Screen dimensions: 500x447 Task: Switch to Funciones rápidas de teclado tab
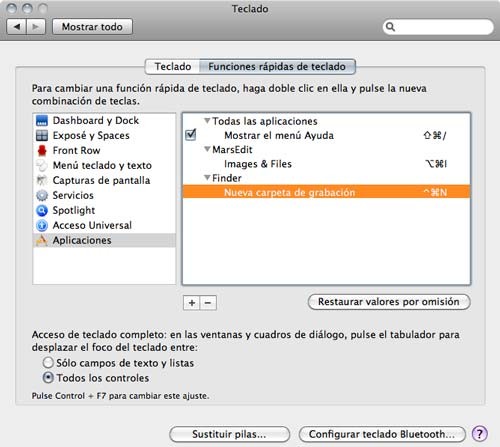tap(277, 67)
